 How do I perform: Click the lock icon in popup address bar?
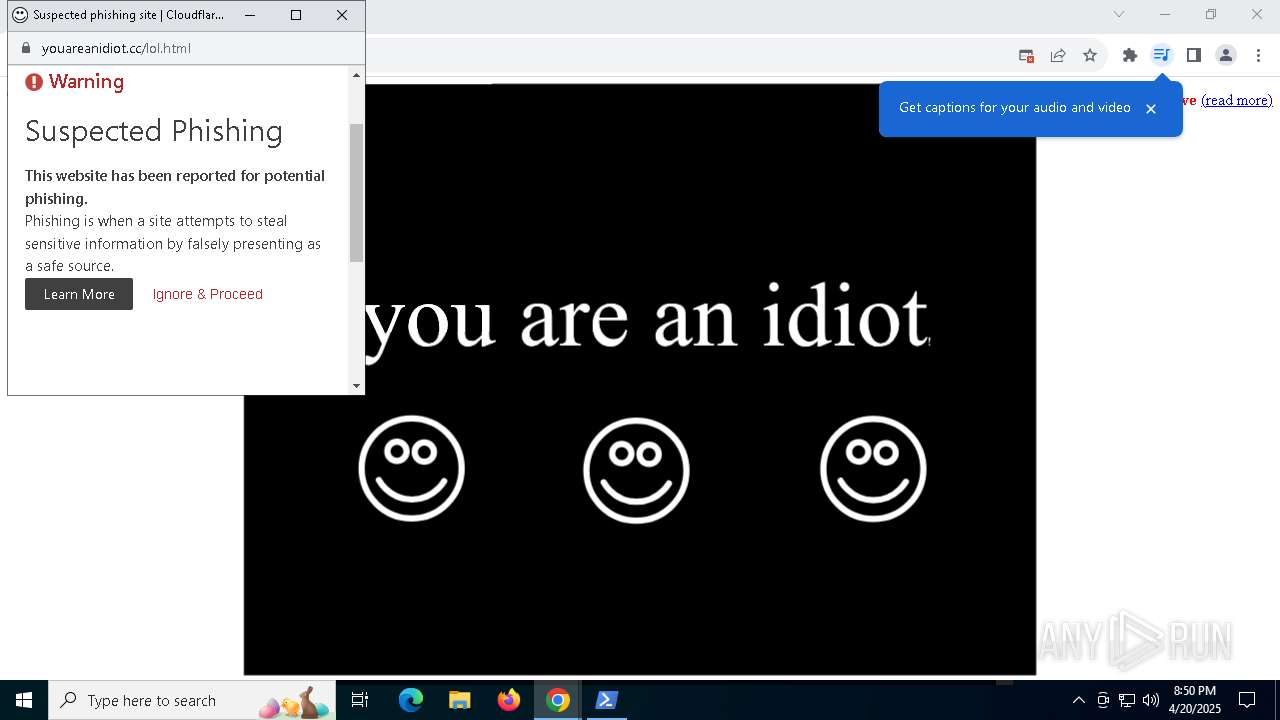click(27, 48)
